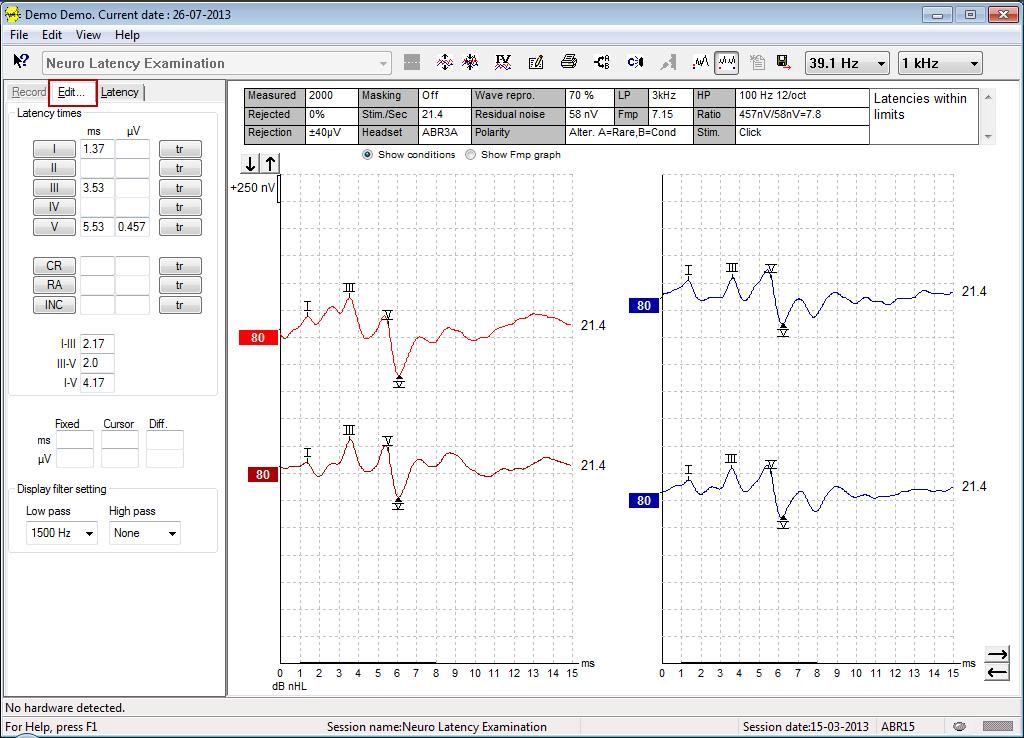
Task: Click the tr button in wave I row
Action: (180, 149)
